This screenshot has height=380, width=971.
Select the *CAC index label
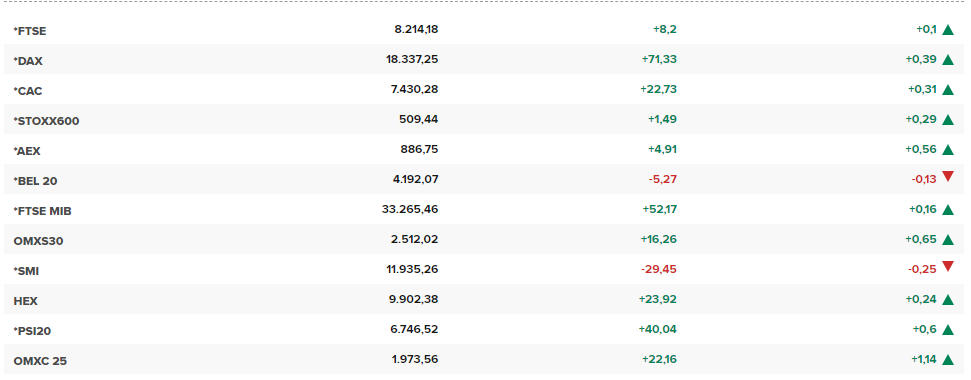[28, 91]
